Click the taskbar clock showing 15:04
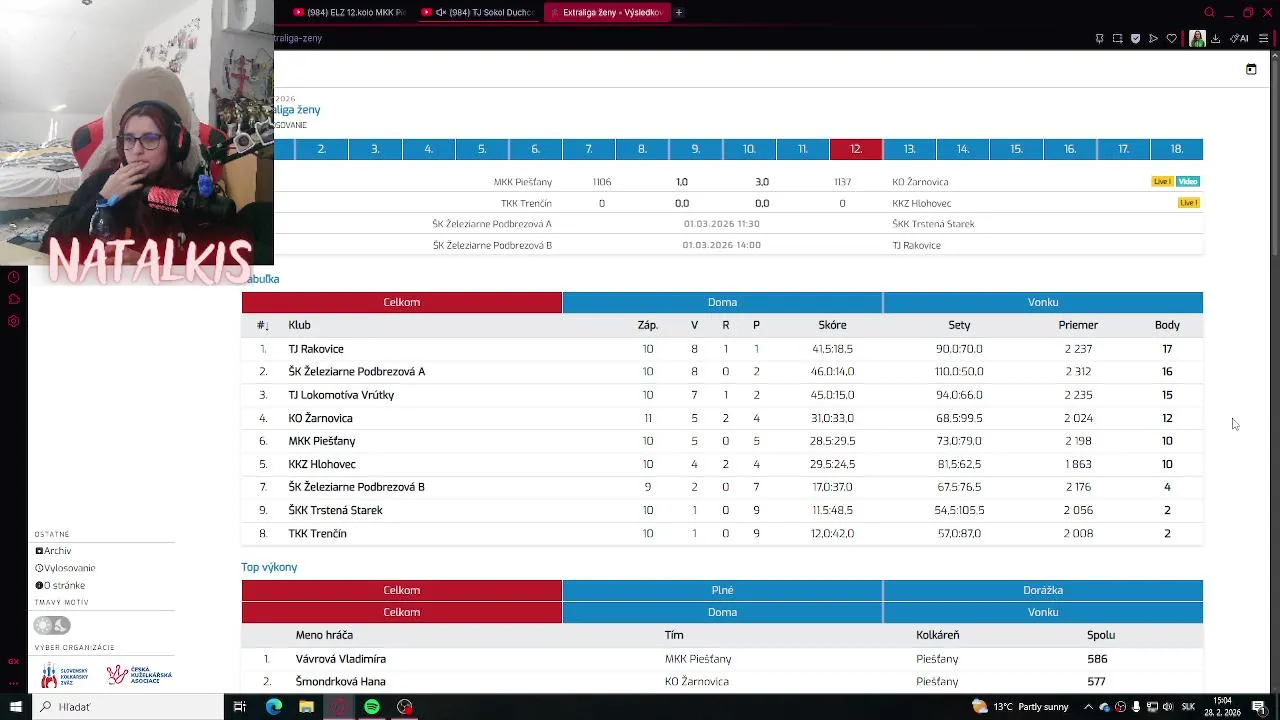1280x720 pixels. coord(1222,707)
